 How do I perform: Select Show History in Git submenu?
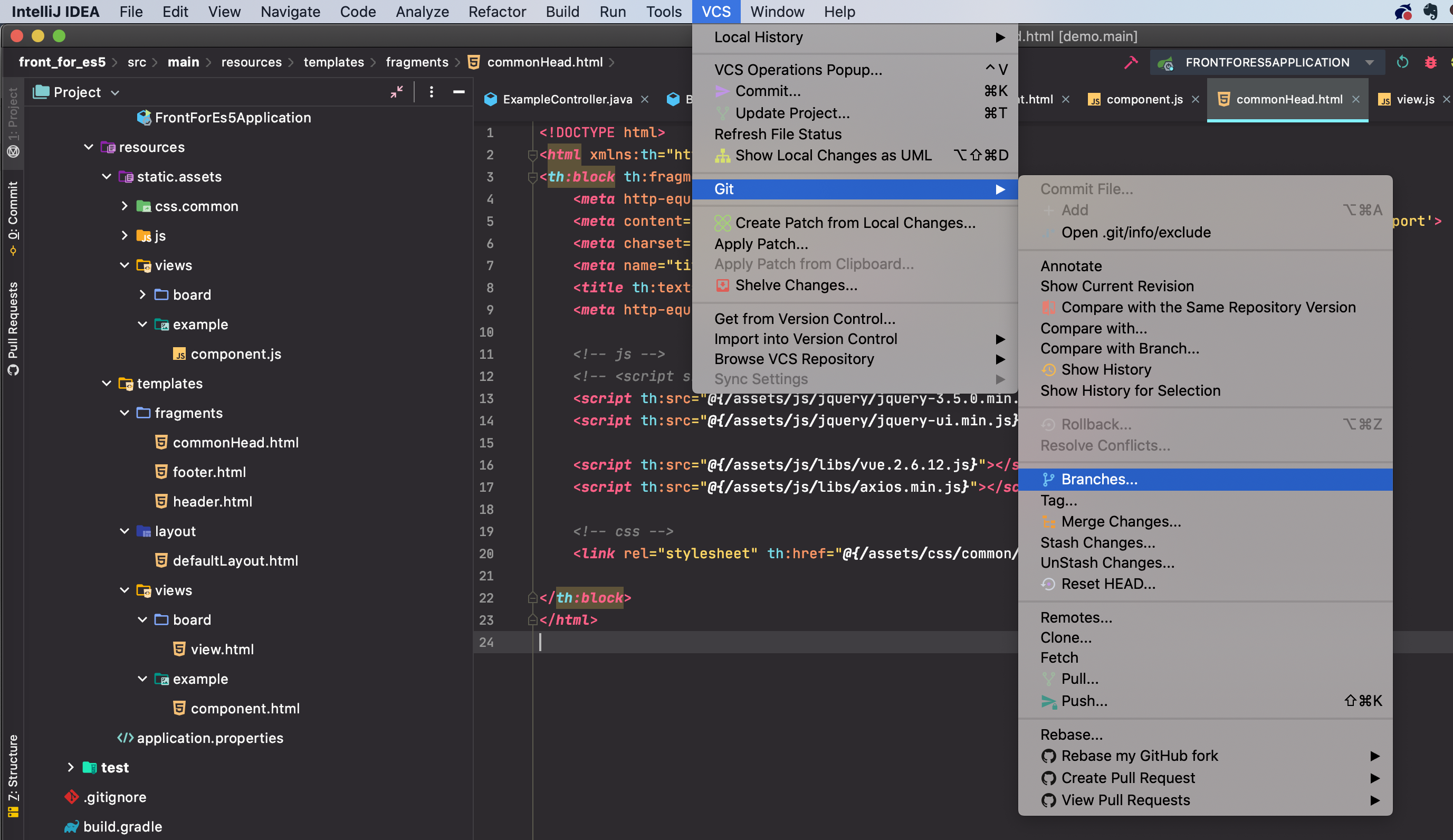tap(1205, 369)
